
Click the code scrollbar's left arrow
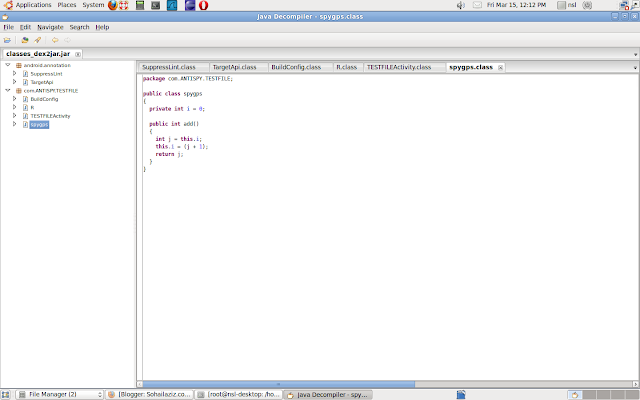pyautogui.click(x=140, y=384)
